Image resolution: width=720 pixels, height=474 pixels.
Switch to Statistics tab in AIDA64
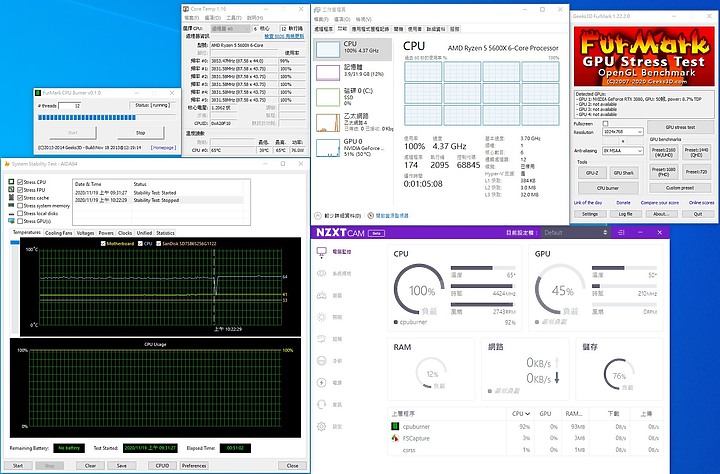[x=165, y=233]
